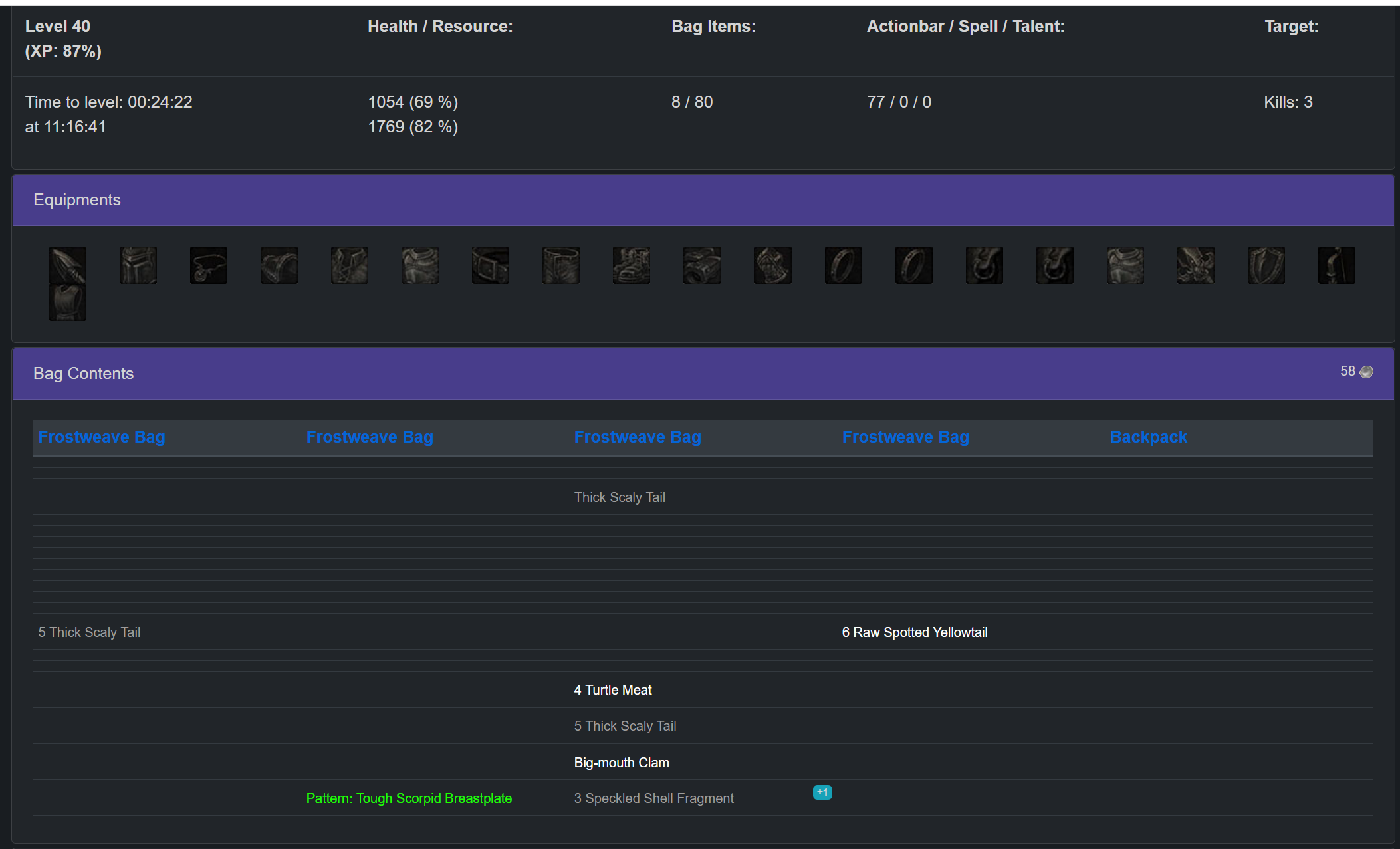Image resolution: width=1400 pixels, height=849 pixels.
Task: Click the +1 badge beside Speckled Shell Fragment
Action: [822, 792]
